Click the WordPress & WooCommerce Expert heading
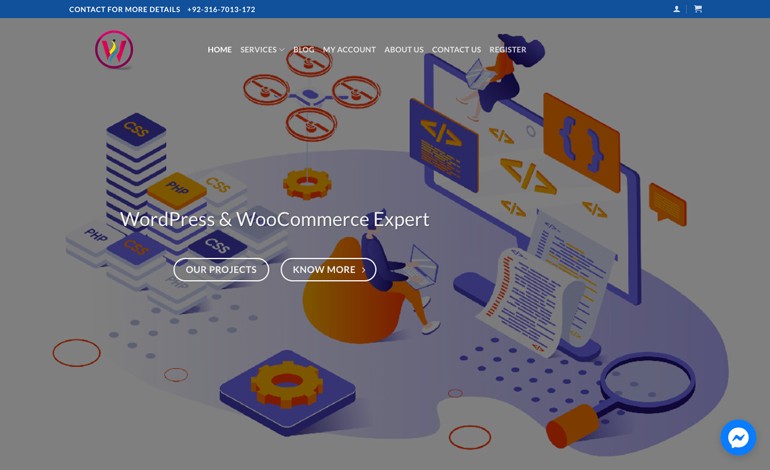 275,219
